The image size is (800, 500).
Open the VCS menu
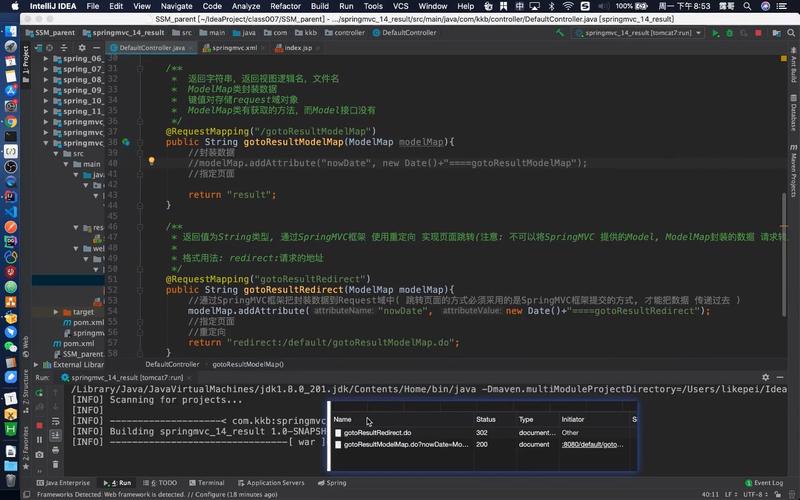tap(401, 6)
